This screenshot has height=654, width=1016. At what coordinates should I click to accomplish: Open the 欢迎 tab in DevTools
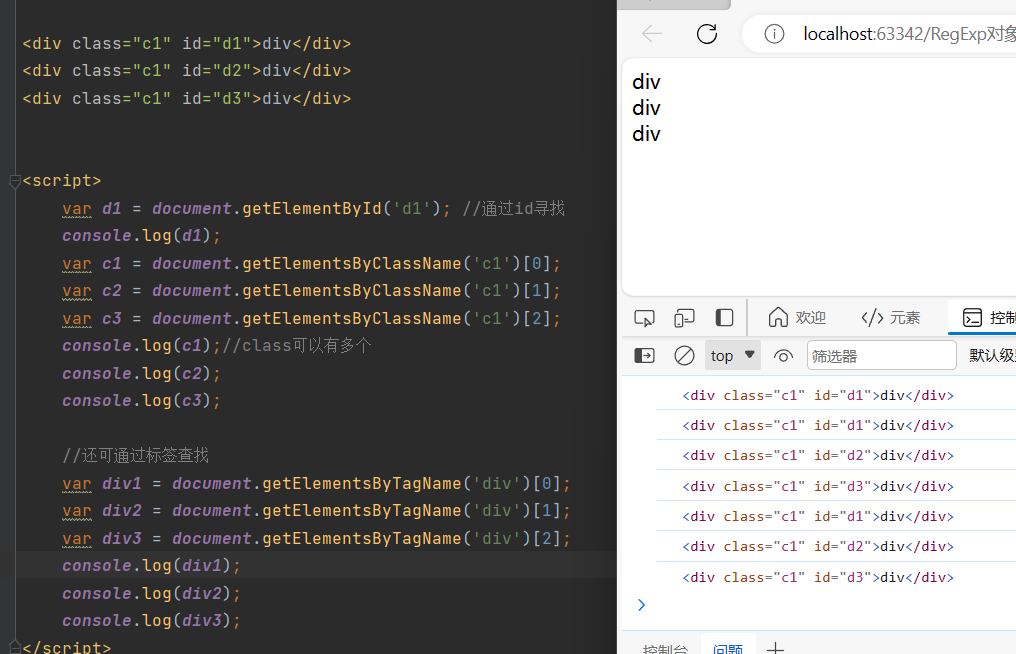(x=796, y=318)
